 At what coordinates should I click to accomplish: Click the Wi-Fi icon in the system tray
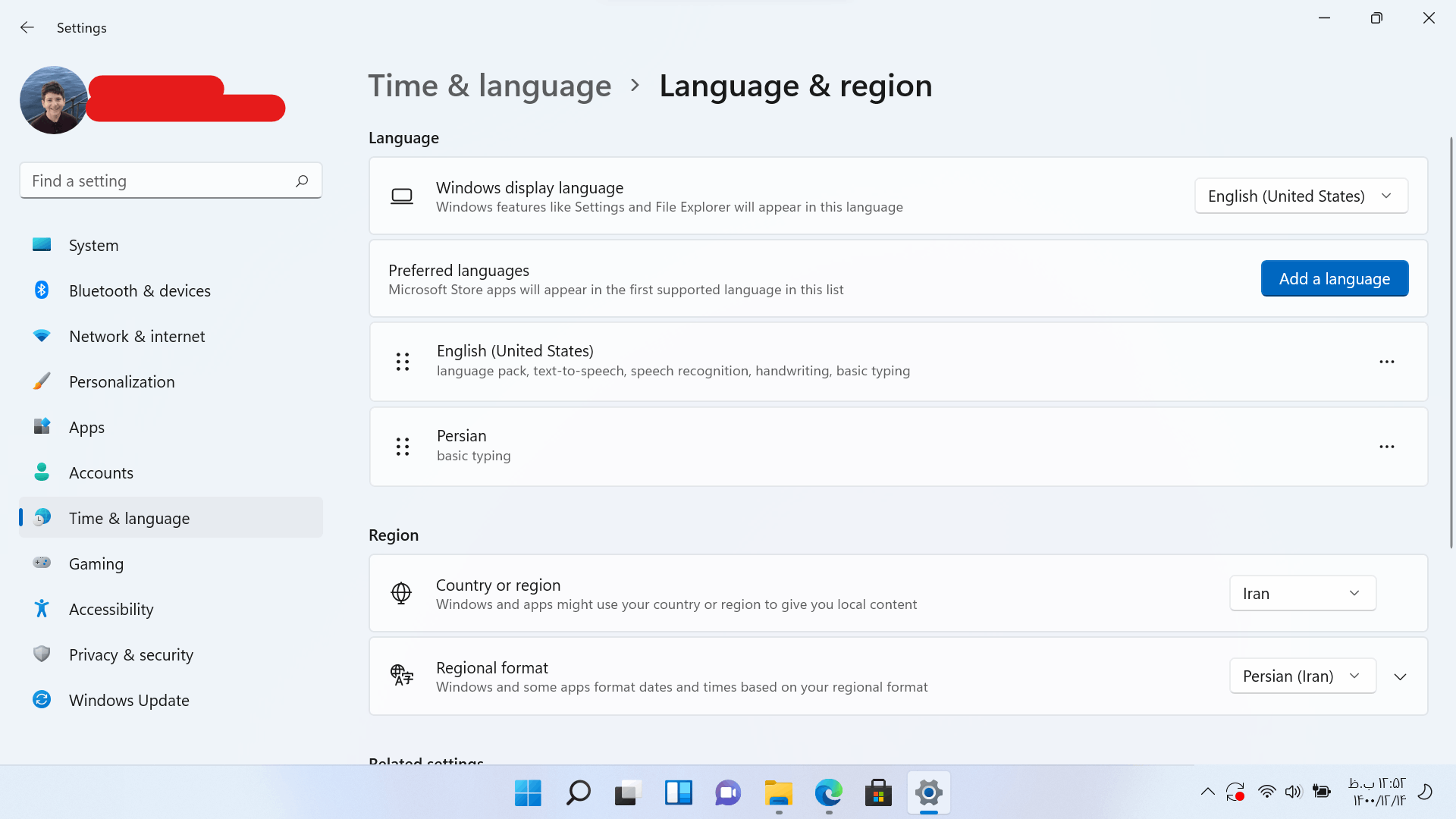coord(1266,792)
